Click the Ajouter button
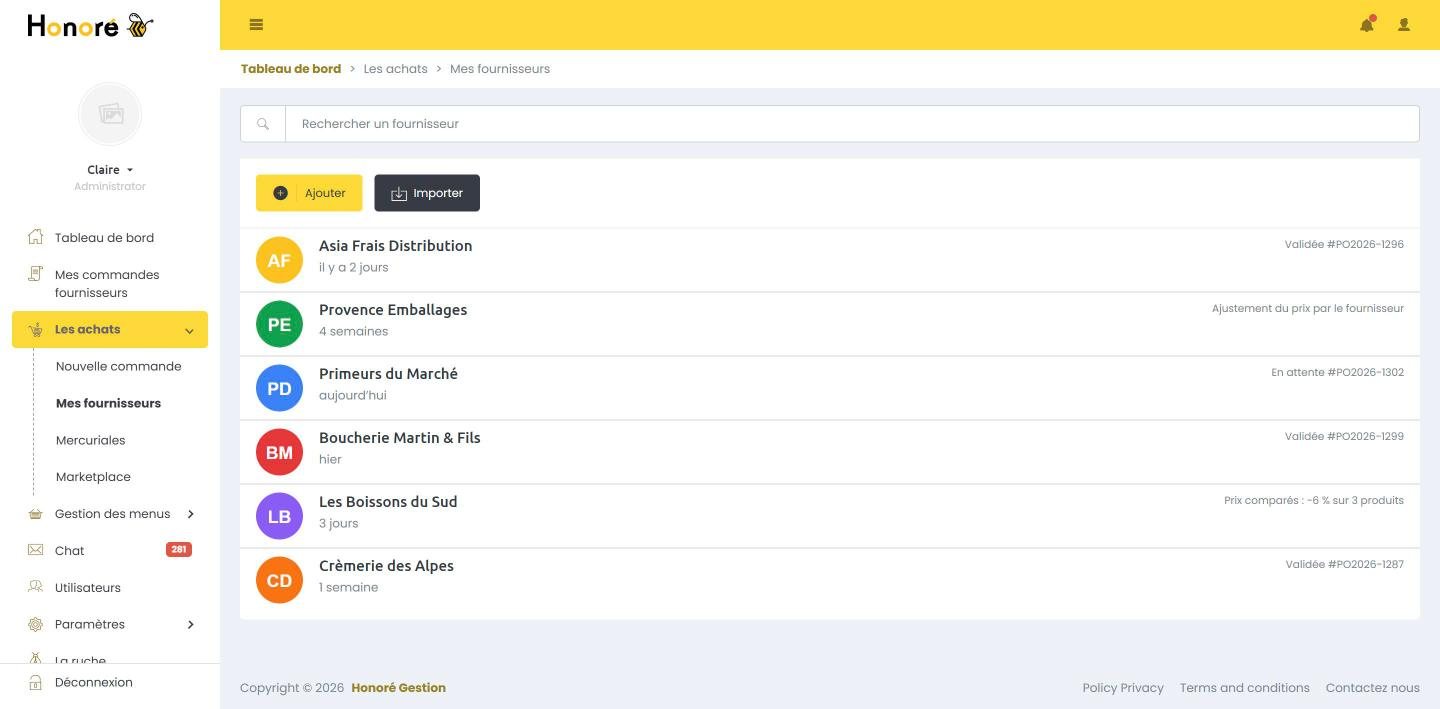This screenshot has width=1440, height=709. point(309,193)
